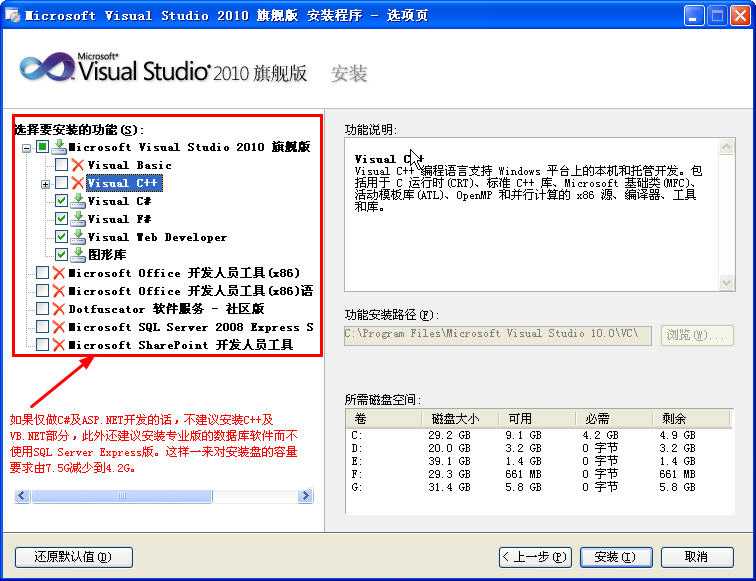Click the D: drive row label
The width and height of the screenshot is (756, 581).
click(357, 448)
